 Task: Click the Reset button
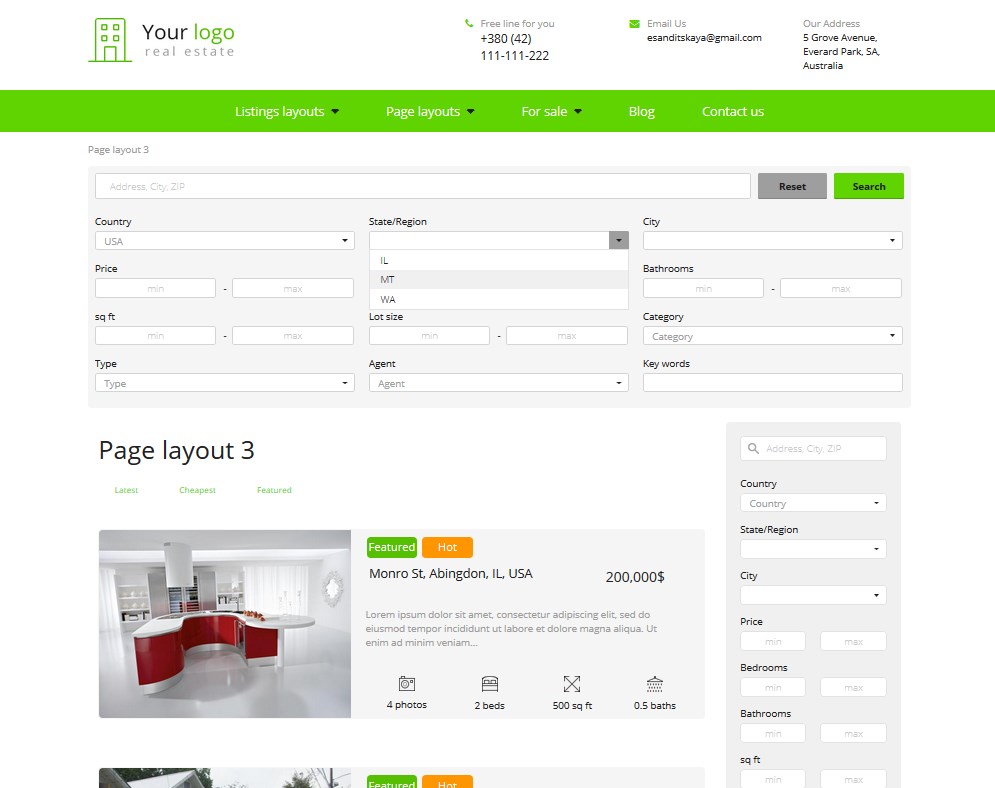tap(793, 186)
